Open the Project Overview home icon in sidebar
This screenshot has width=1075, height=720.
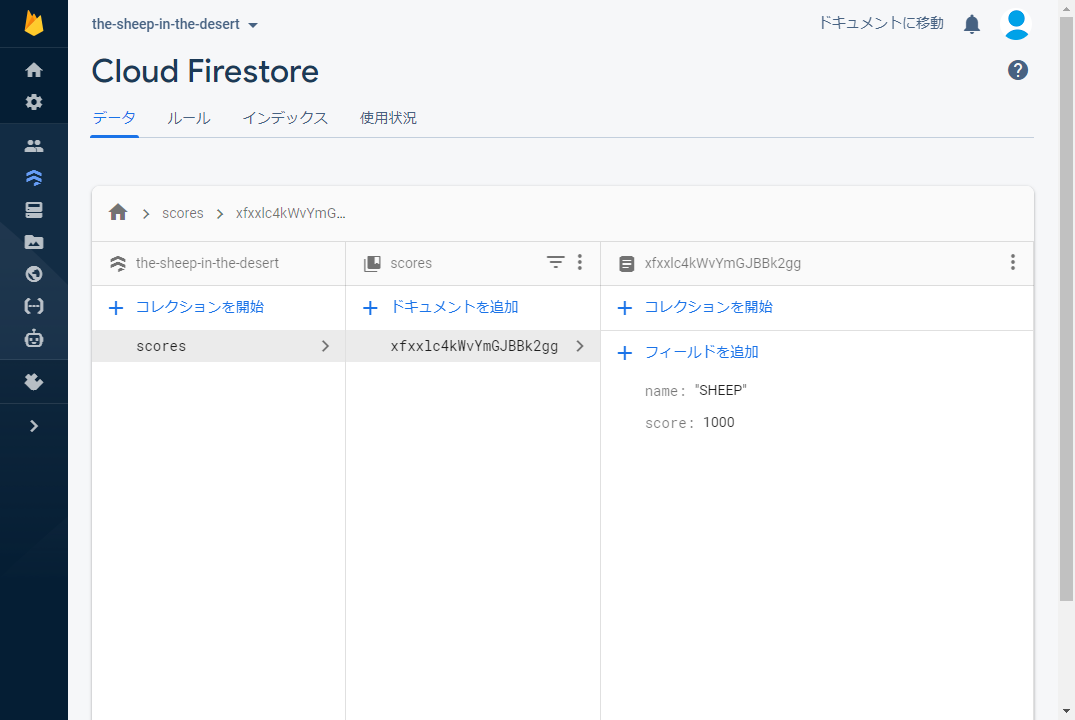(x=34, y=70)
